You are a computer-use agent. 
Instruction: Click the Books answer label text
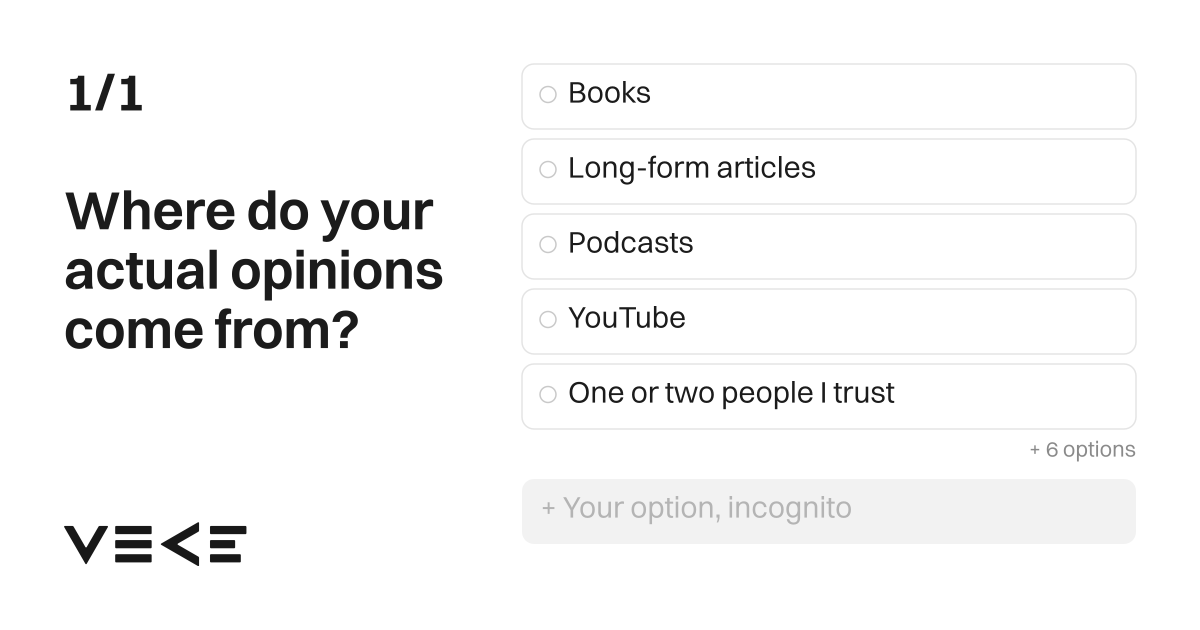point(609,93)
